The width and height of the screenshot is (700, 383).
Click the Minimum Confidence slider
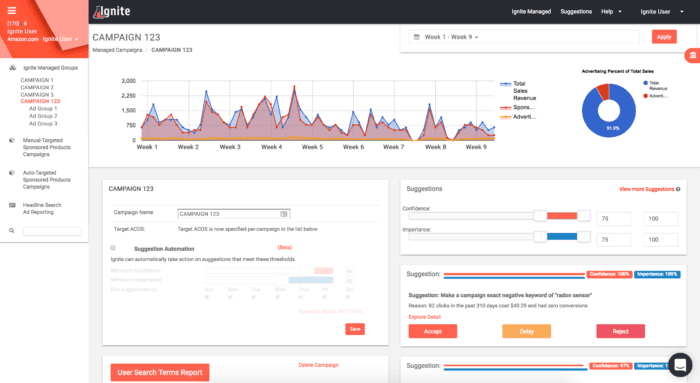(269, 271)
